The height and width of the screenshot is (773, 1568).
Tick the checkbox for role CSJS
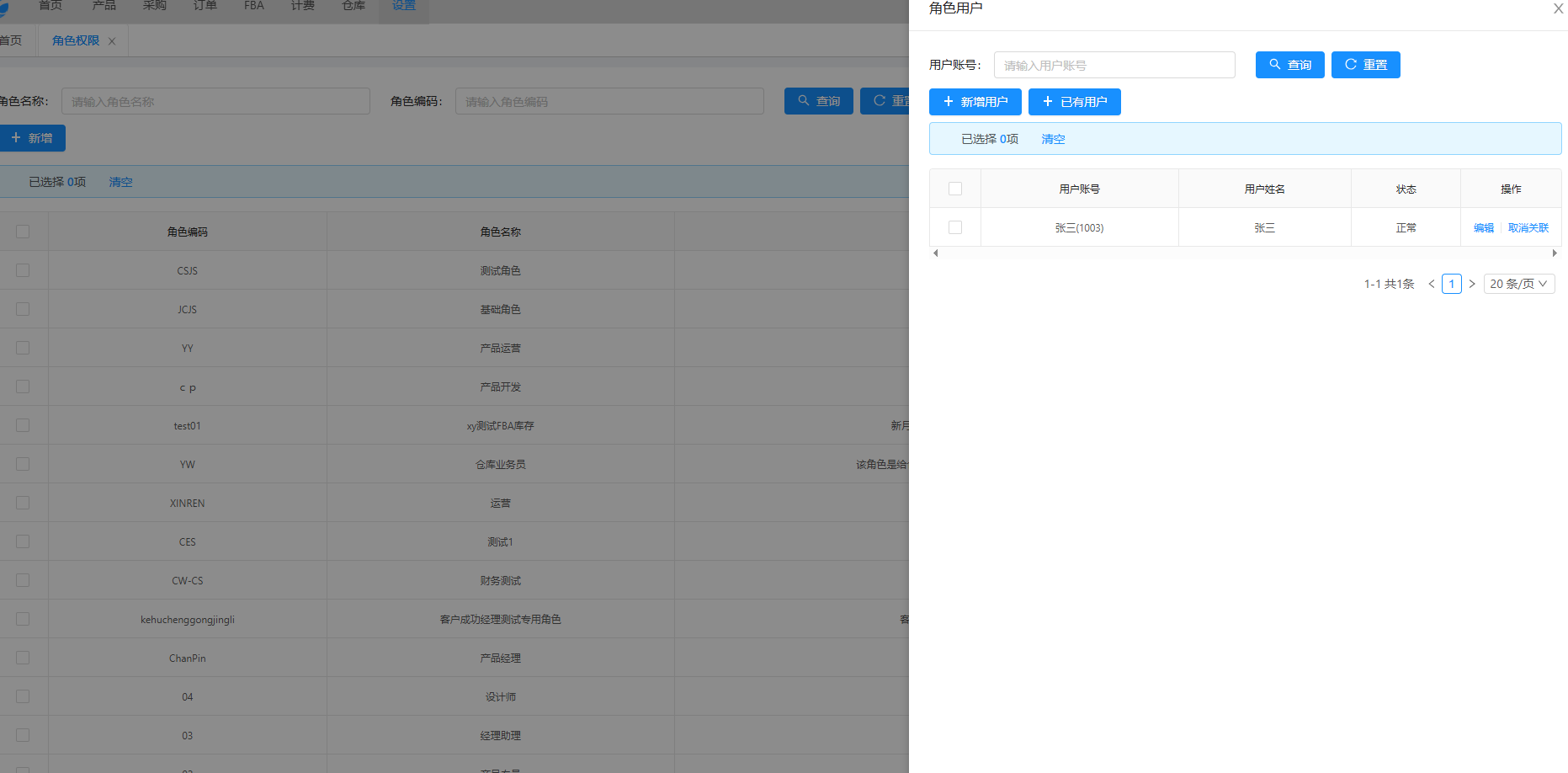(x=23, y=270)
